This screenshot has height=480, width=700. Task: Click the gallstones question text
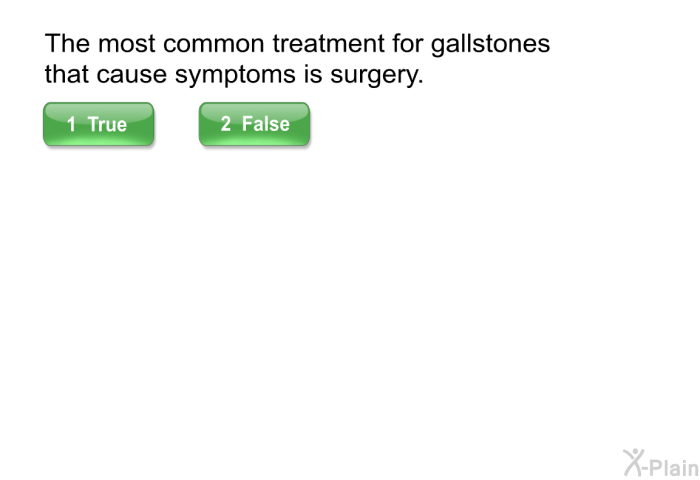coord(297,58)
